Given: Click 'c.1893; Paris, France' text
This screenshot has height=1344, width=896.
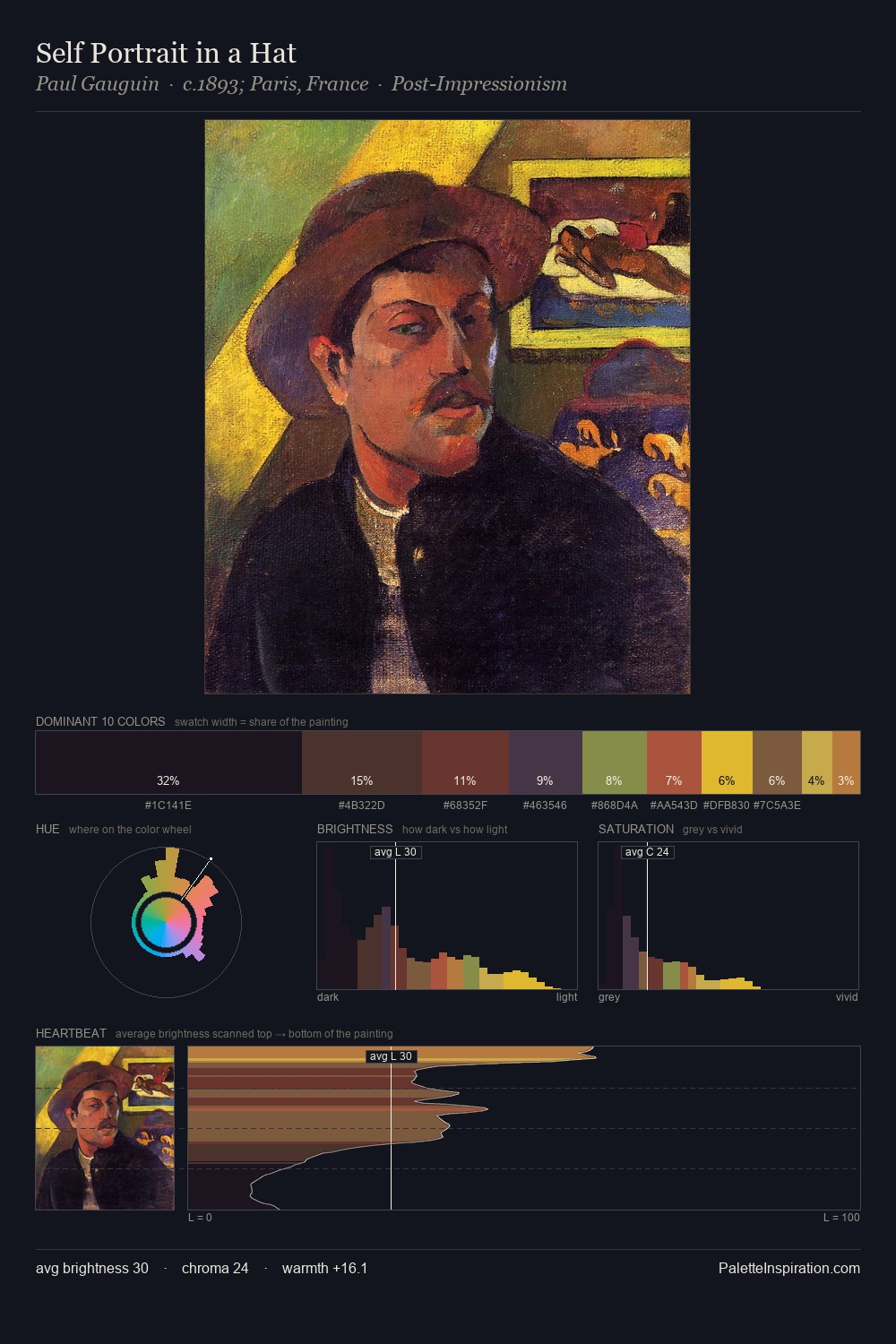Looking at the screenshot, I should tap(276, 84).
